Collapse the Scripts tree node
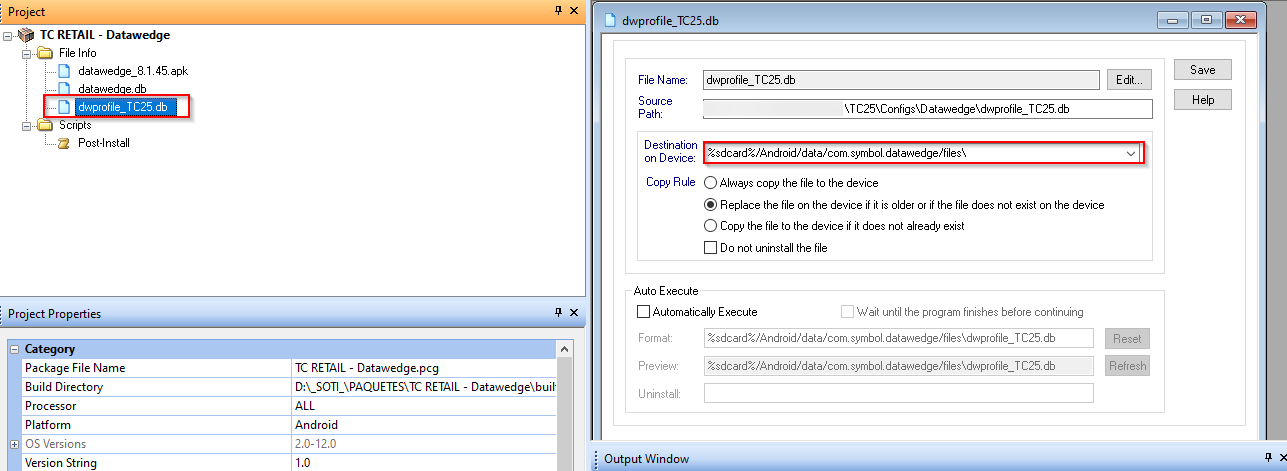The height and width of the screenshot is (471, 1287). 27,125
